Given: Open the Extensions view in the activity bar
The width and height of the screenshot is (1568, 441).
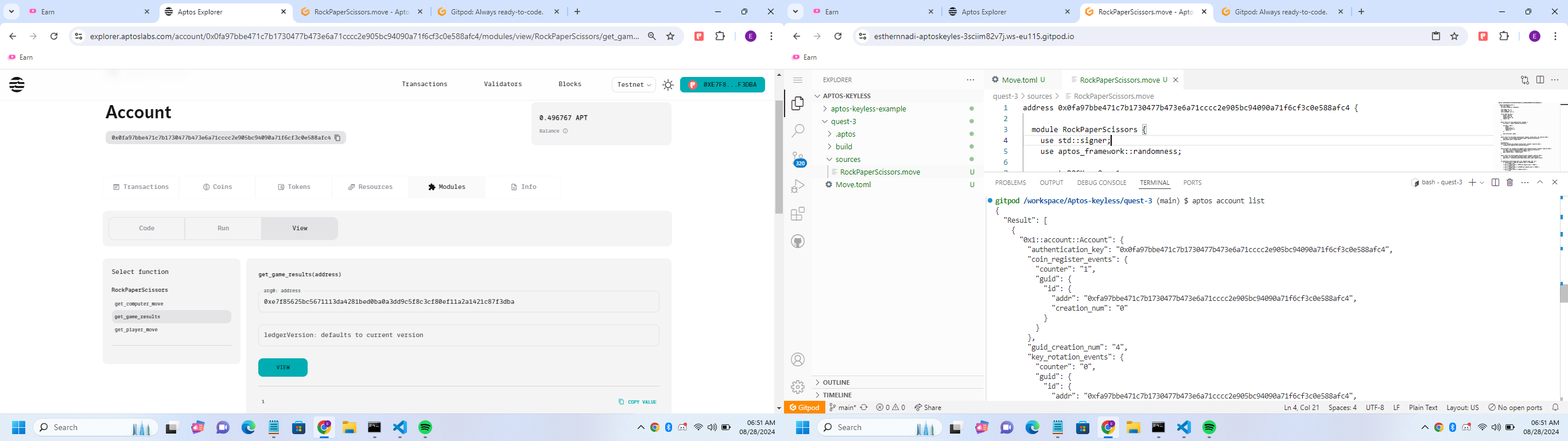Looking at the screenshot, I should pos(797,214).
